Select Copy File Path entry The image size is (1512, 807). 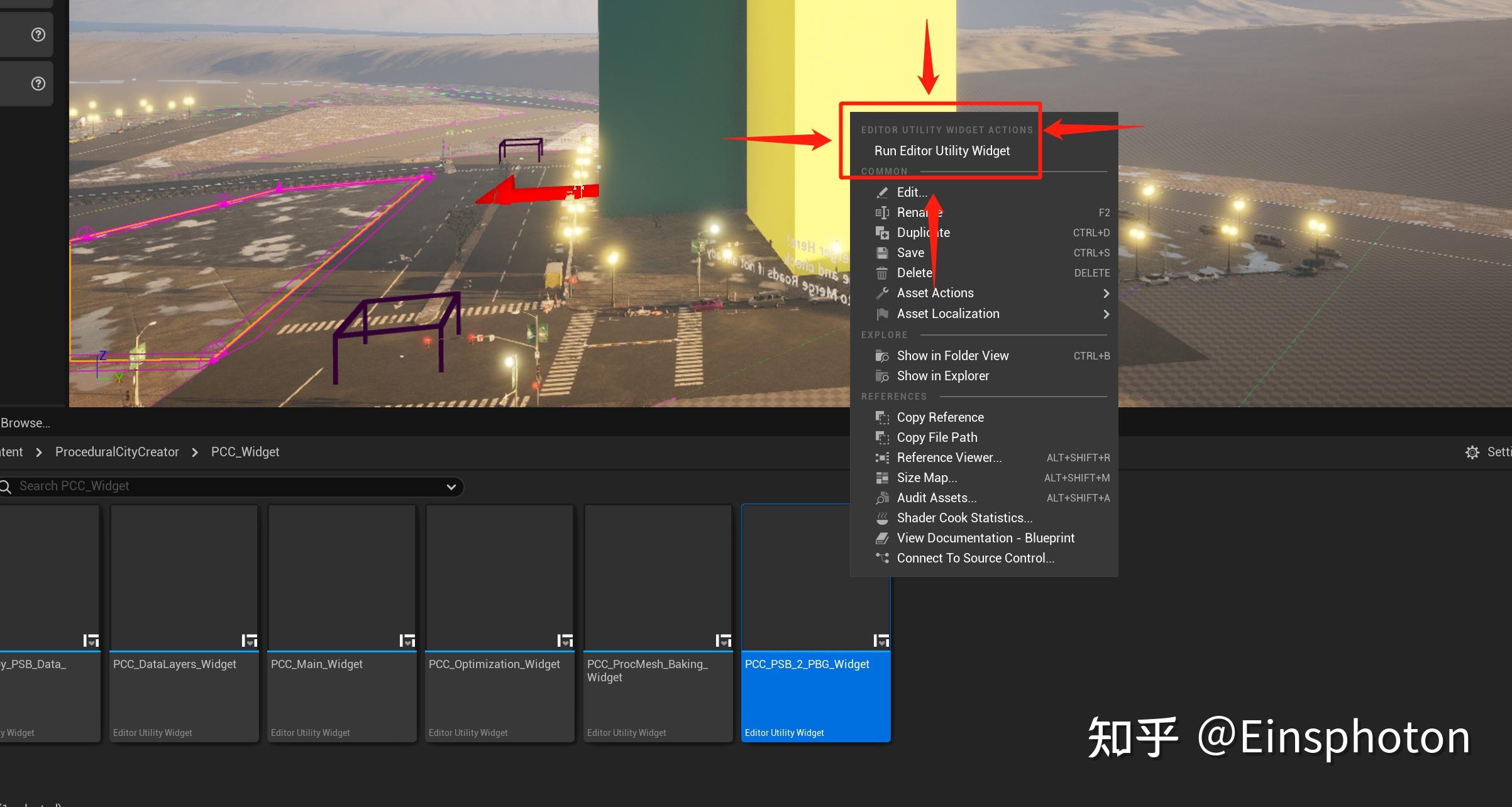(936, 437)
